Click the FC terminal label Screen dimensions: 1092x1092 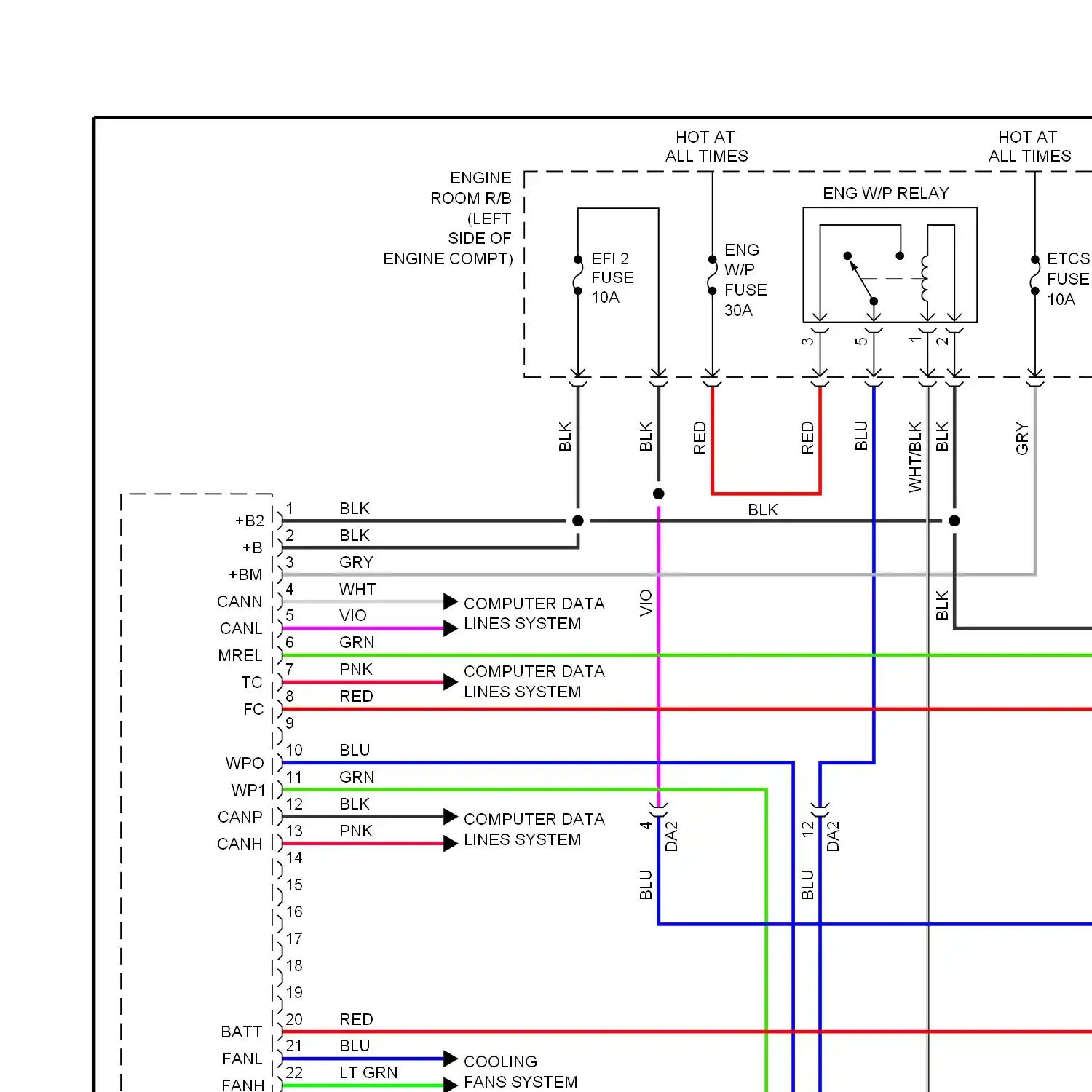[x=253, y=709]
